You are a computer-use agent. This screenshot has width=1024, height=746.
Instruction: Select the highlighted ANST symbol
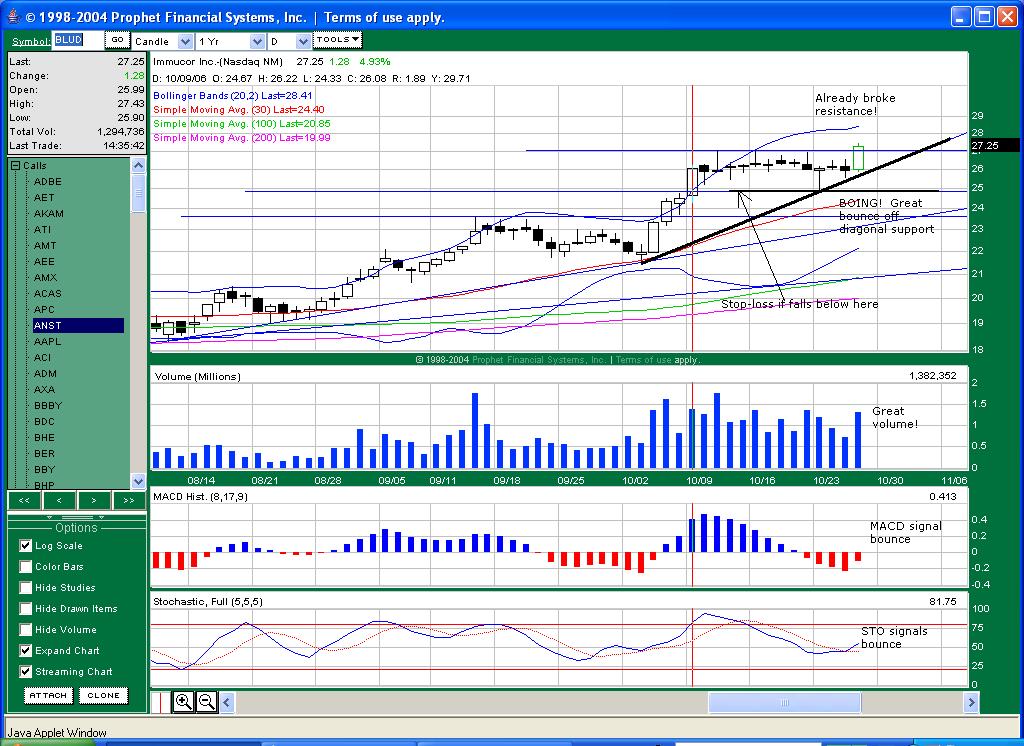78,325
